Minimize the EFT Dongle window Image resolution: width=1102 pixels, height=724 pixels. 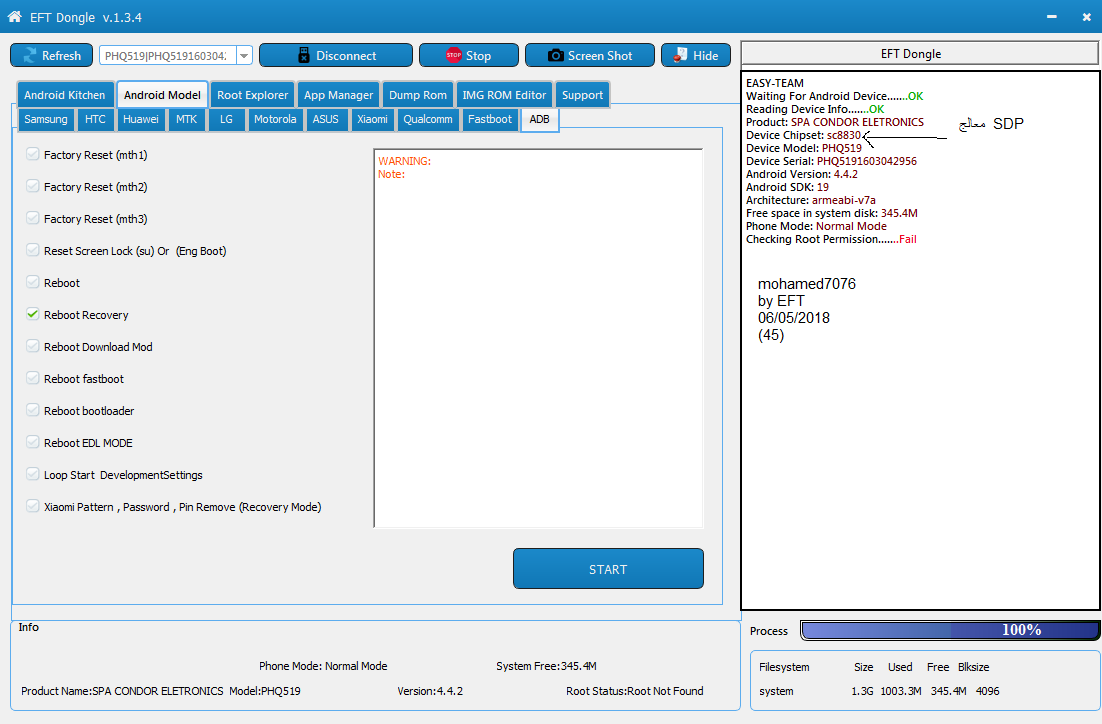pos(1051,17)
